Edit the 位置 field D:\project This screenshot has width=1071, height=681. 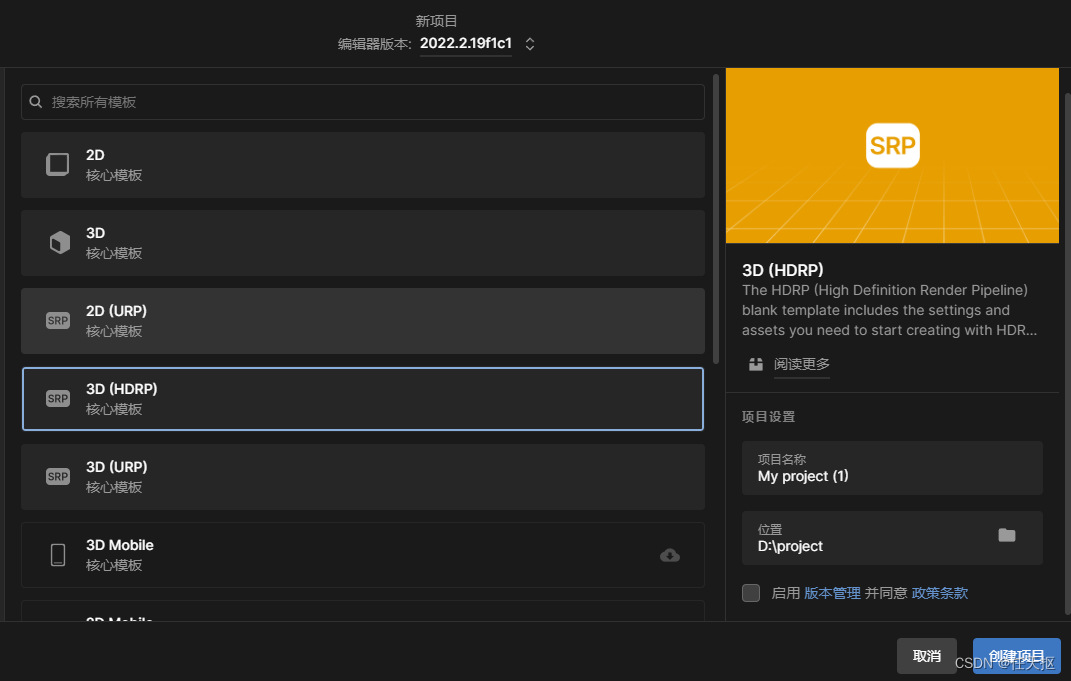coord(892,538)
